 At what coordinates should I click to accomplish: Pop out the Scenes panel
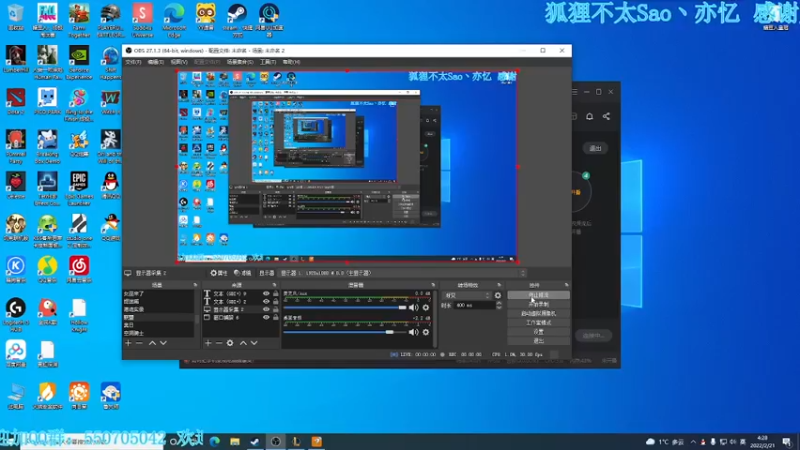(x=195, y=285)
